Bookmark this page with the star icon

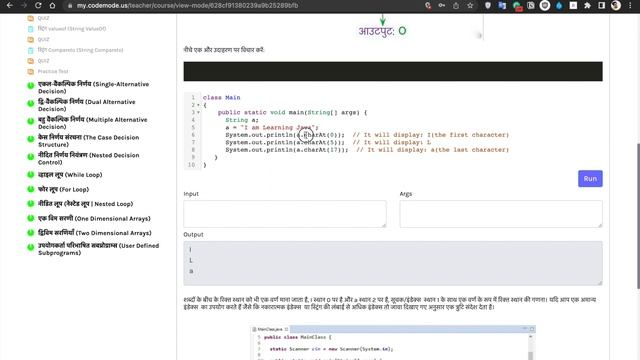click(x=470, y=6)
